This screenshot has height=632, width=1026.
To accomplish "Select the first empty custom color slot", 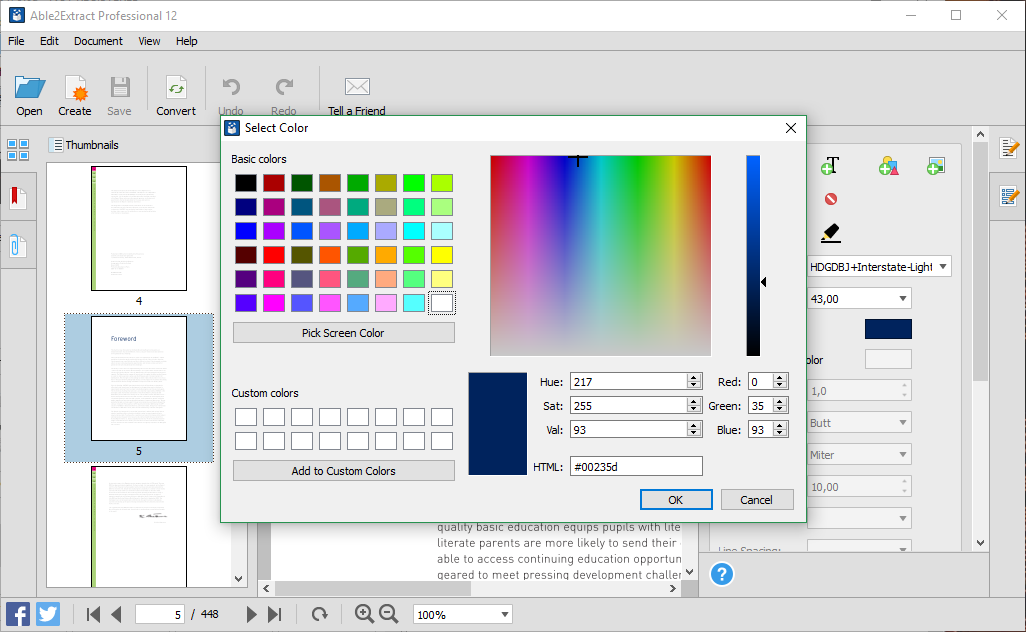I will [x=246, y=417].
